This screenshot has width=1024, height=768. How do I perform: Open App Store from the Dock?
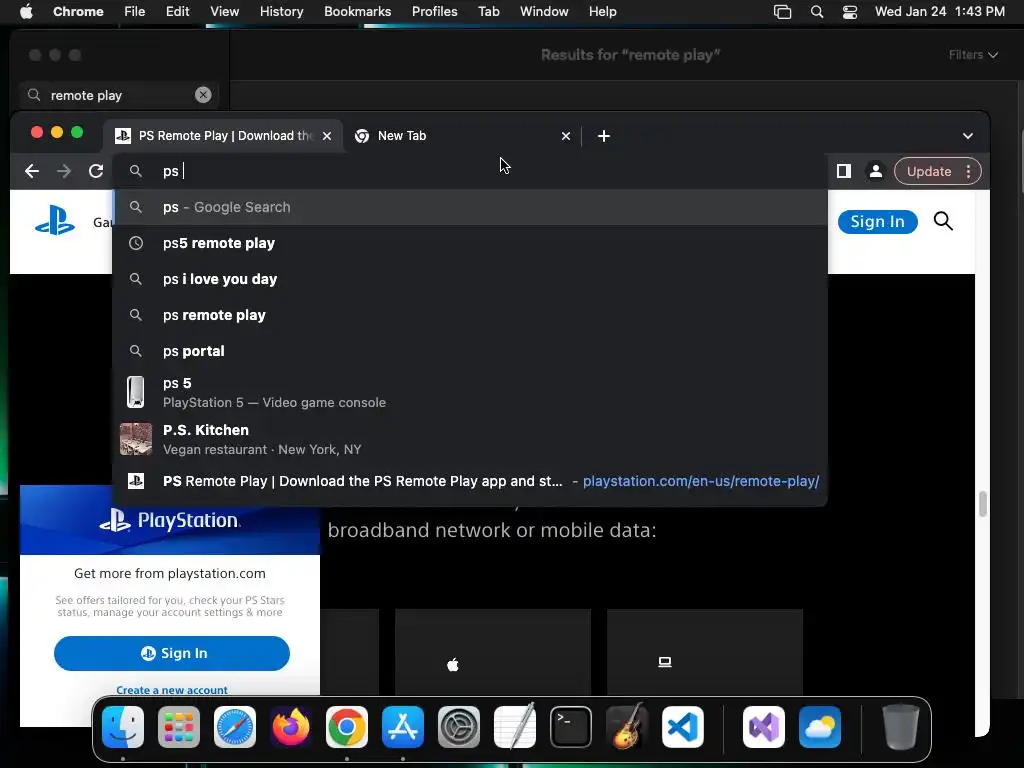click(403, 727)
